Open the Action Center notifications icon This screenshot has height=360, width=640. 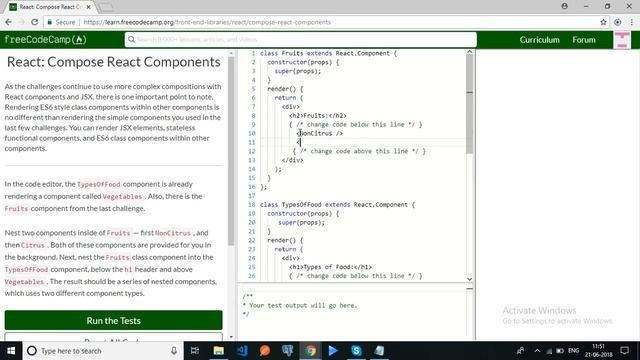[624, 351]
